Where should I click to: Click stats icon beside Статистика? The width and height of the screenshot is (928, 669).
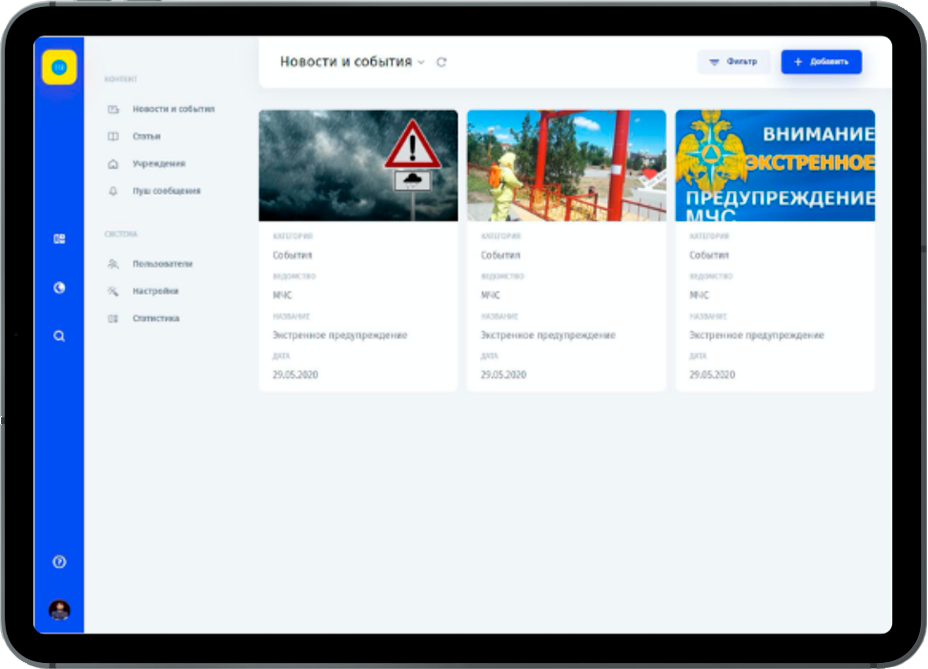click(x=113, y=318)
